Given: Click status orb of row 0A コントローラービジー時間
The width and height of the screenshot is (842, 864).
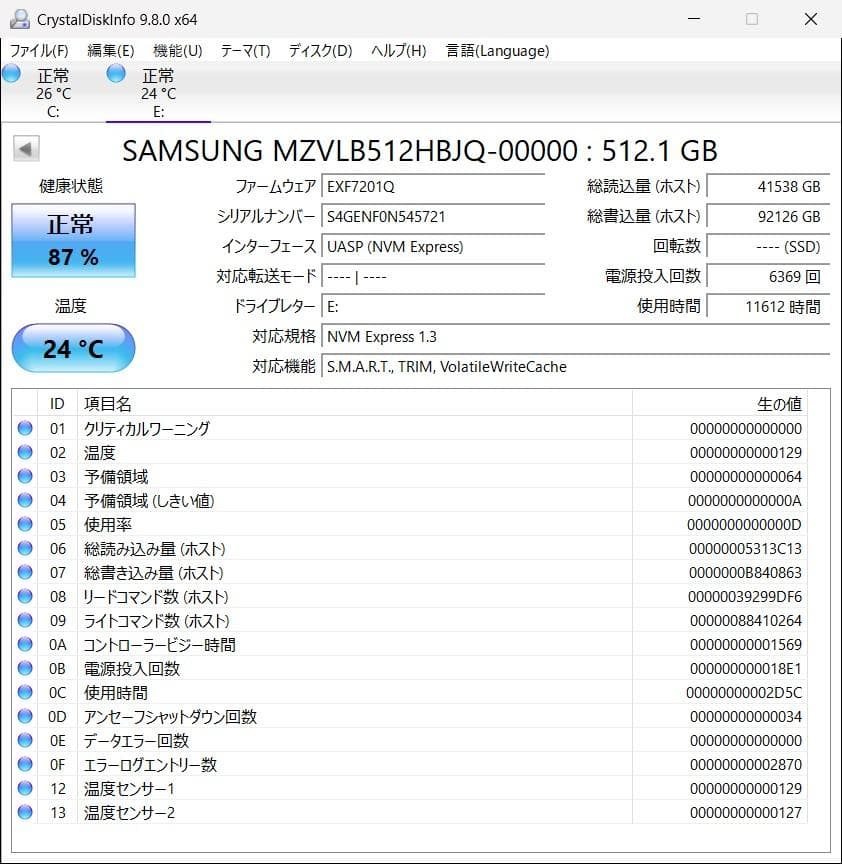Looking at the screenshot, I should coord(25,644).
